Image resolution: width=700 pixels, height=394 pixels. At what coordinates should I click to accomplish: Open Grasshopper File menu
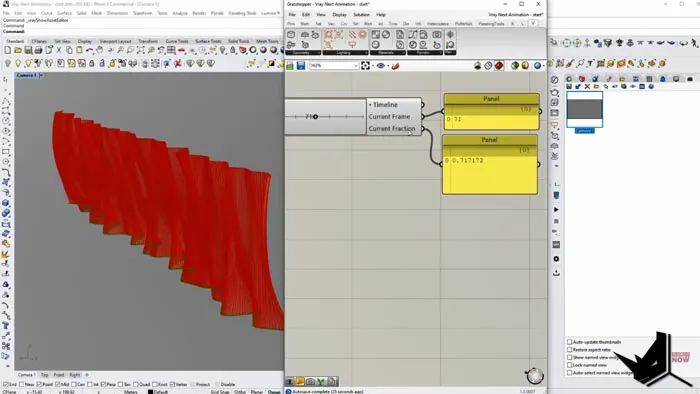pyautogui.click(x=292, y=15)
